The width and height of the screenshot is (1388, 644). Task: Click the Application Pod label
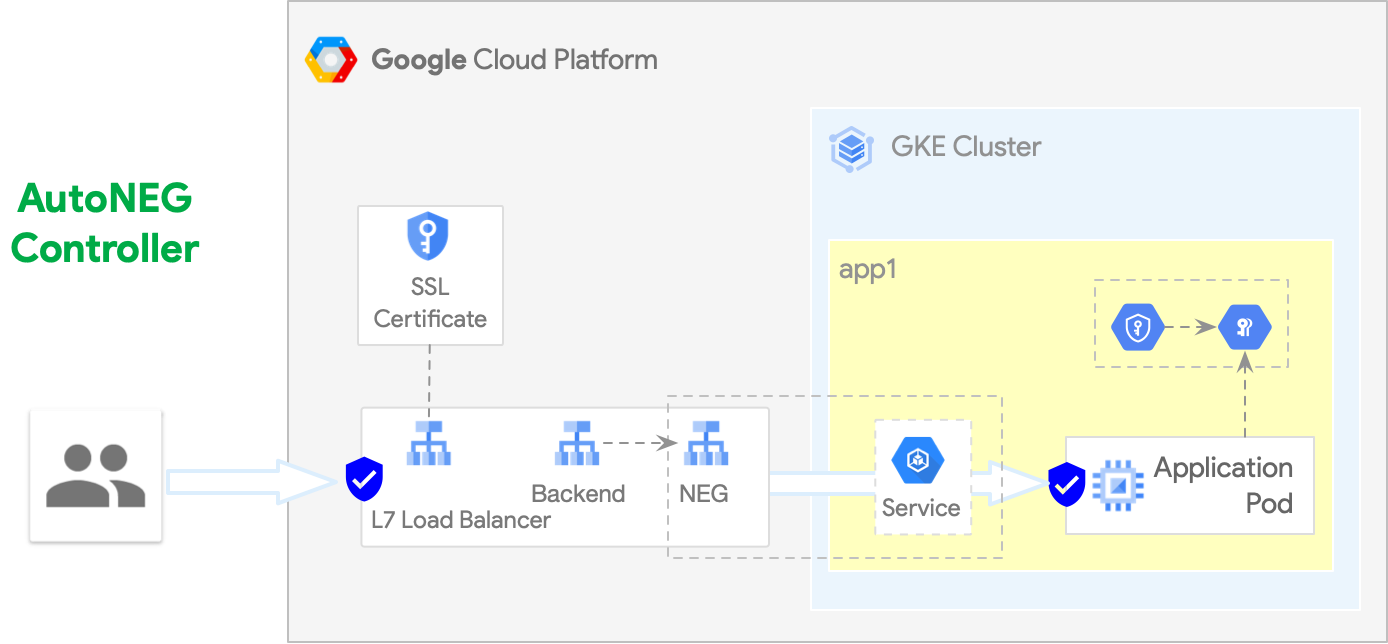[1224, 485]
